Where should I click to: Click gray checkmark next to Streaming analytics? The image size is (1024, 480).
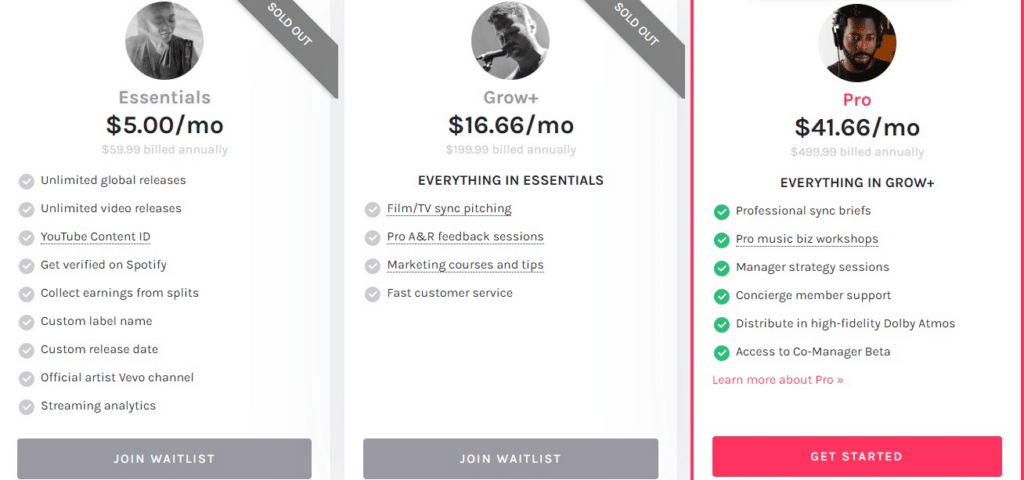(26, 407)
